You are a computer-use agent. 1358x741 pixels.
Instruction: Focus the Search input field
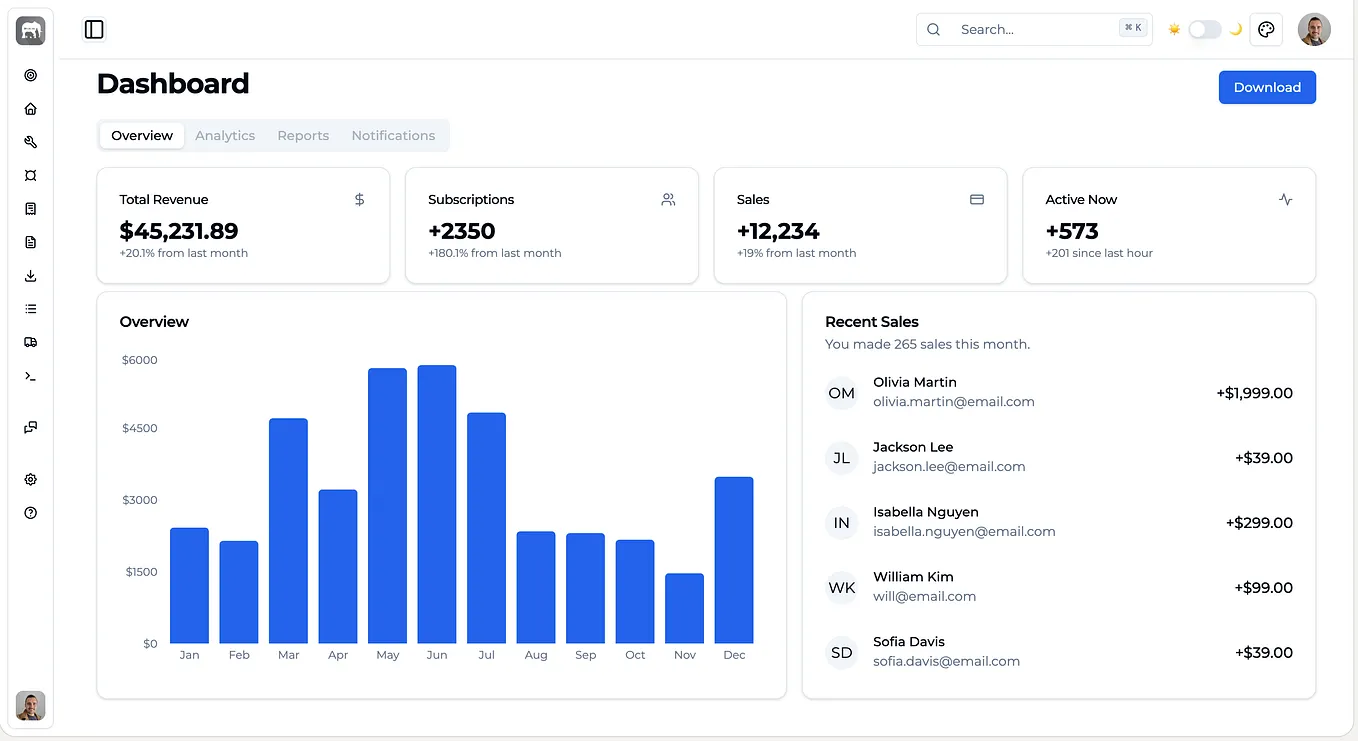tap(1034, 29)
